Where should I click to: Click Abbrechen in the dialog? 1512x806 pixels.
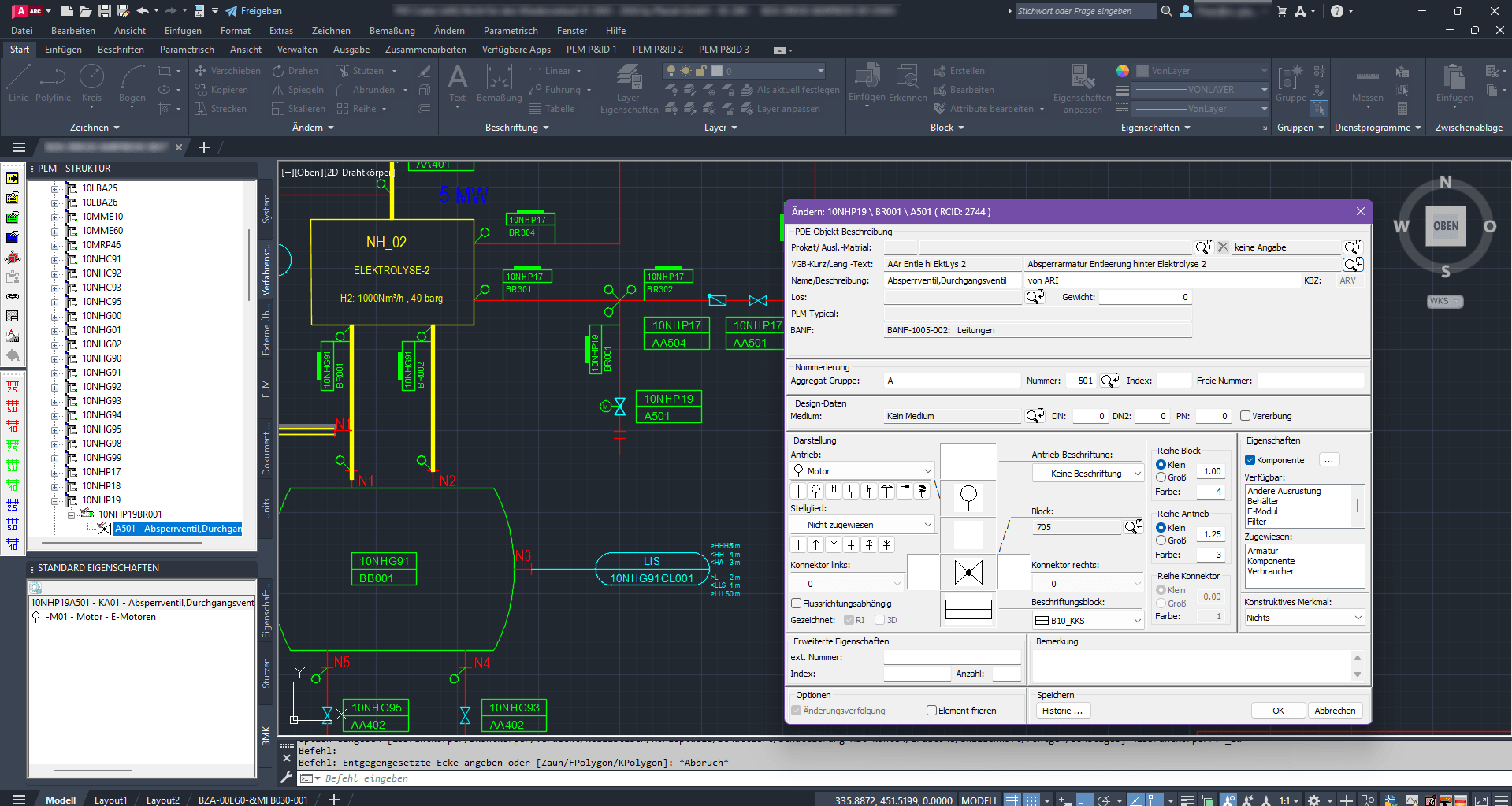(1335, 711)
